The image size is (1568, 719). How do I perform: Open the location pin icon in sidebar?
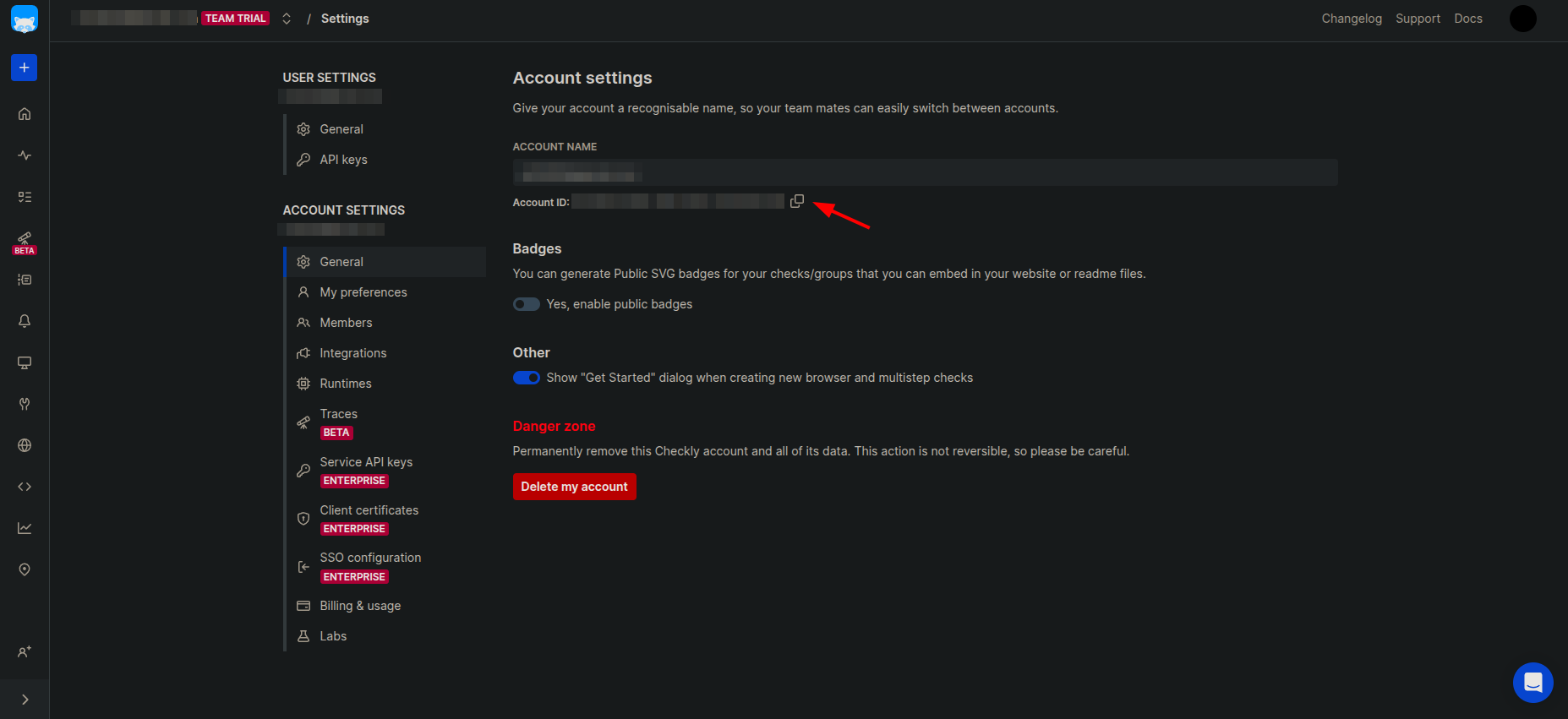25,569
